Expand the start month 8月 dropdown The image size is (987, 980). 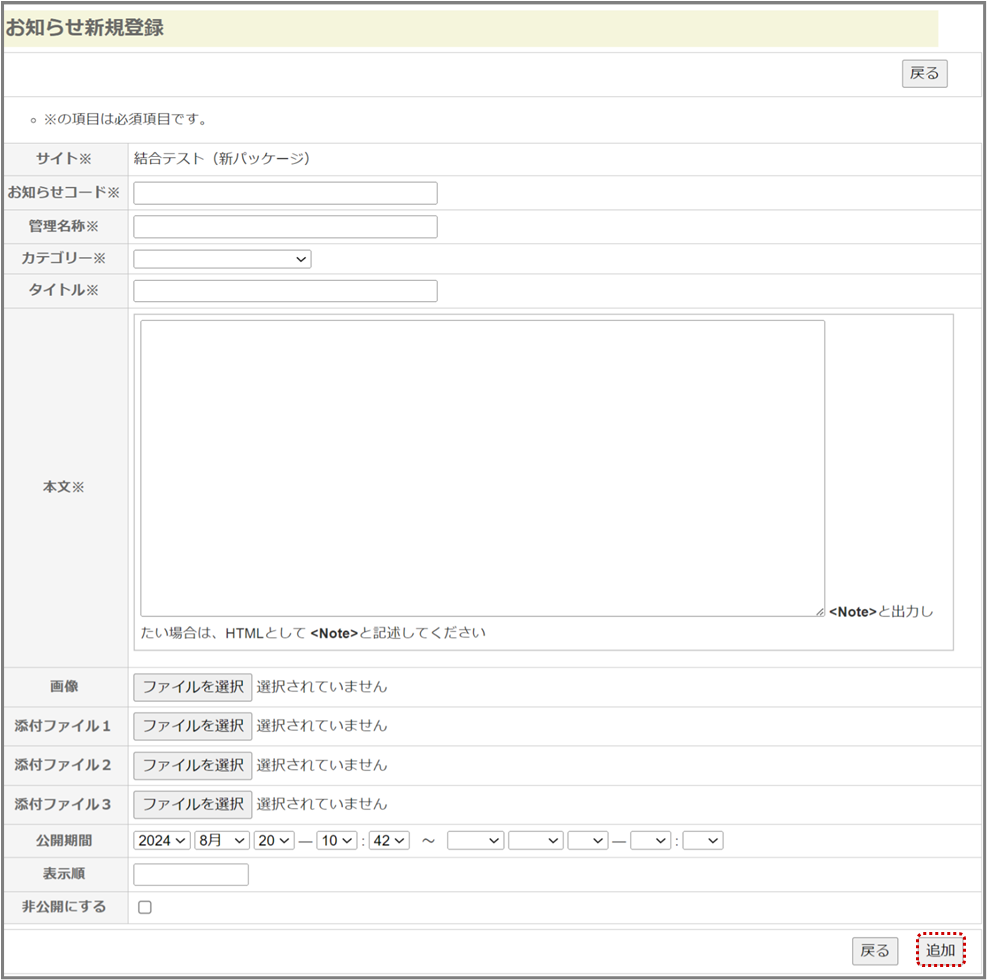222,841
